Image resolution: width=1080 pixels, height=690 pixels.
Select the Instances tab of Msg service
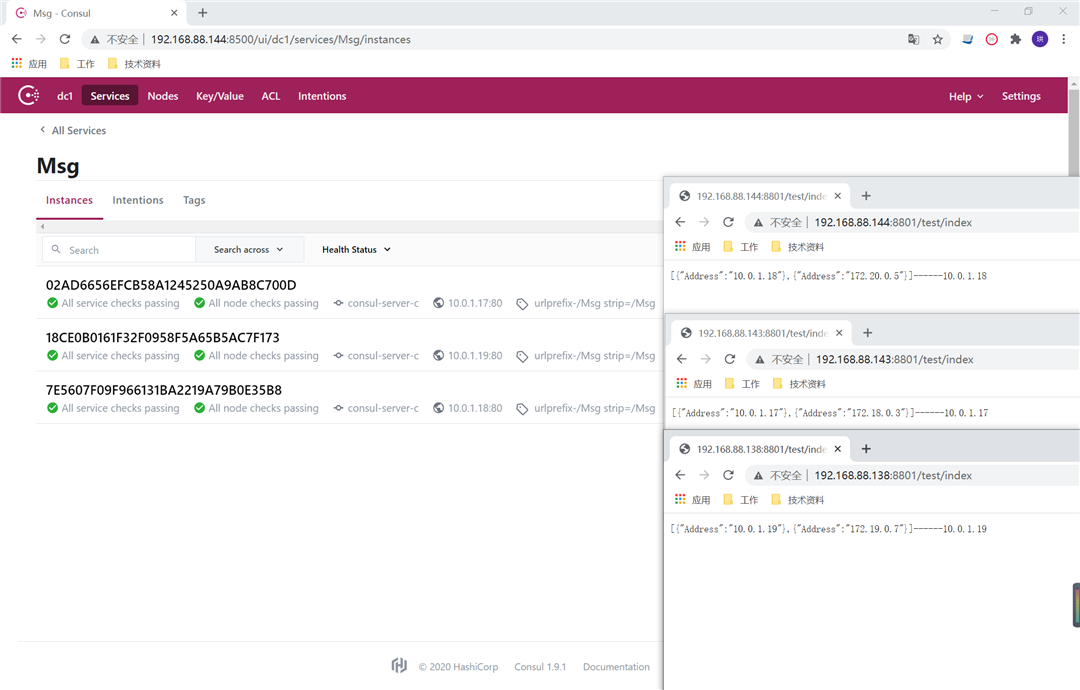69,200
